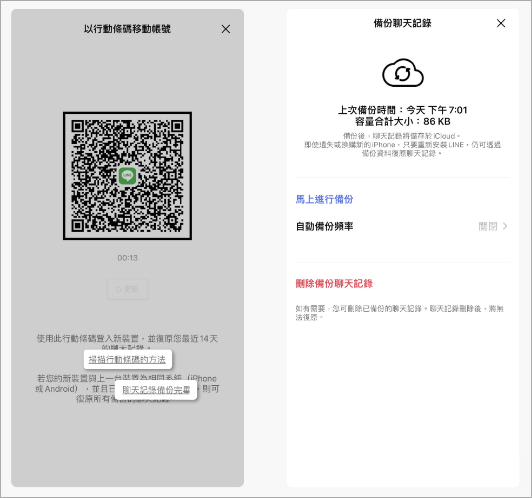The height and width of the screenshot is (498, 532).
Task: Click the QR code image
Action: point(128,176)
